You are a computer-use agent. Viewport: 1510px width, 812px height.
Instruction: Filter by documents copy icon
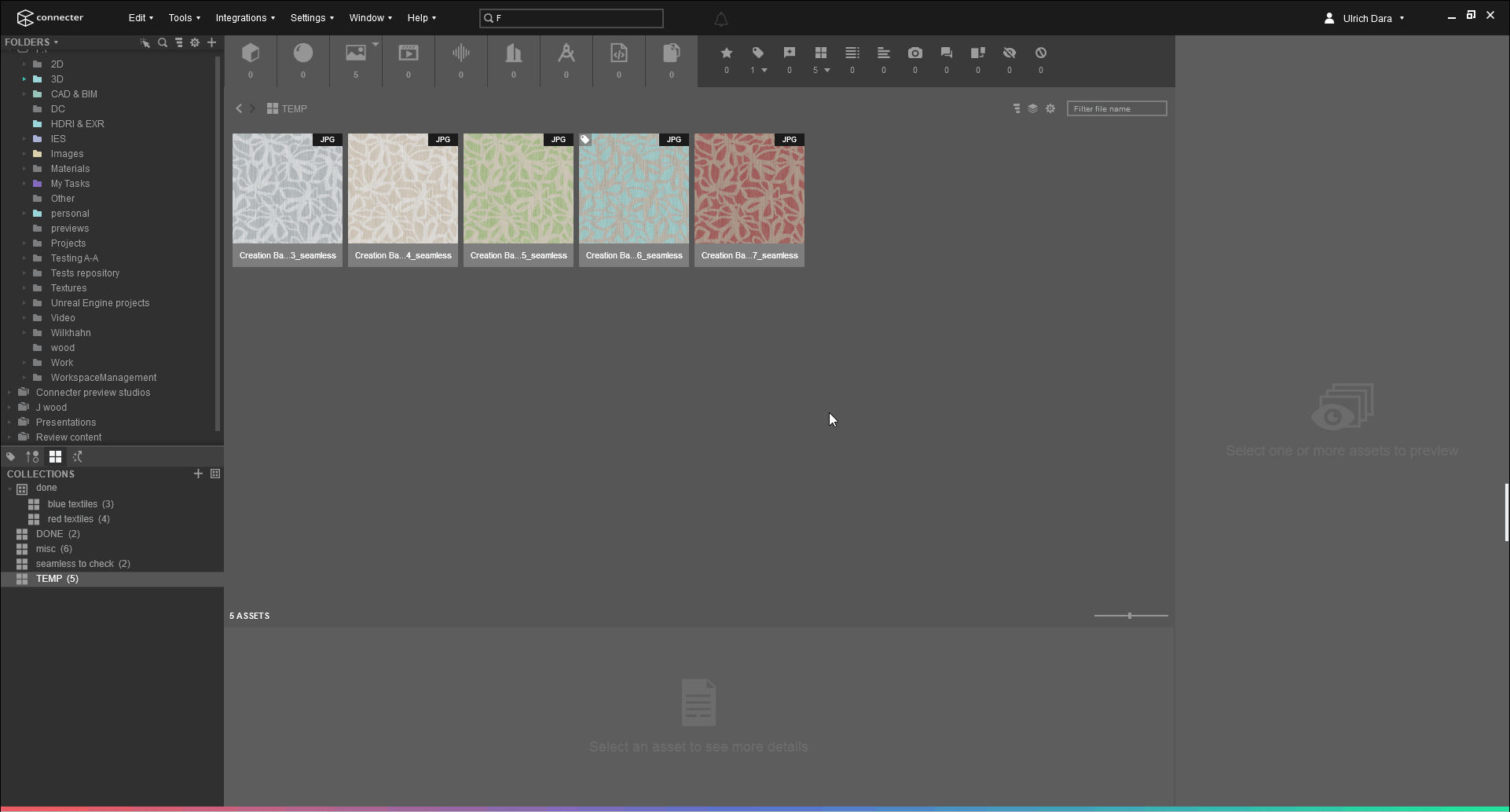point(672,53)
